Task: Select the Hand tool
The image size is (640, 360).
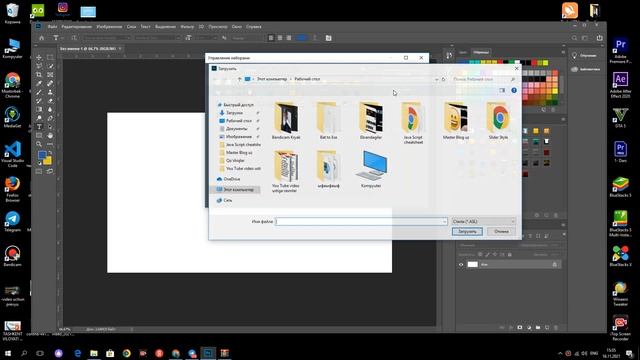Action: [50, 135]
